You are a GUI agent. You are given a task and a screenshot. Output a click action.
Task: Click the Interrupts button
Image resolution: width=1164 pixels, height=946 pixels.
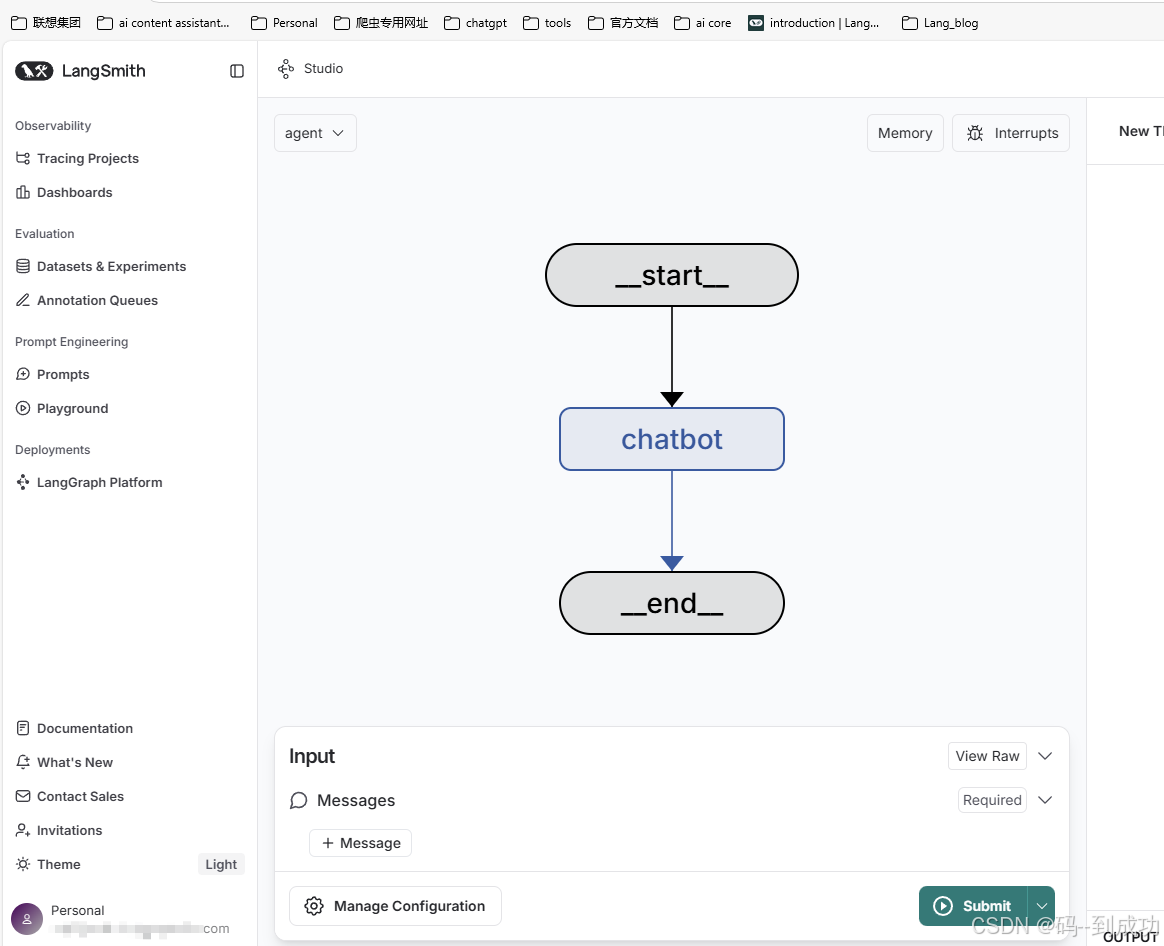(1011, 133)
